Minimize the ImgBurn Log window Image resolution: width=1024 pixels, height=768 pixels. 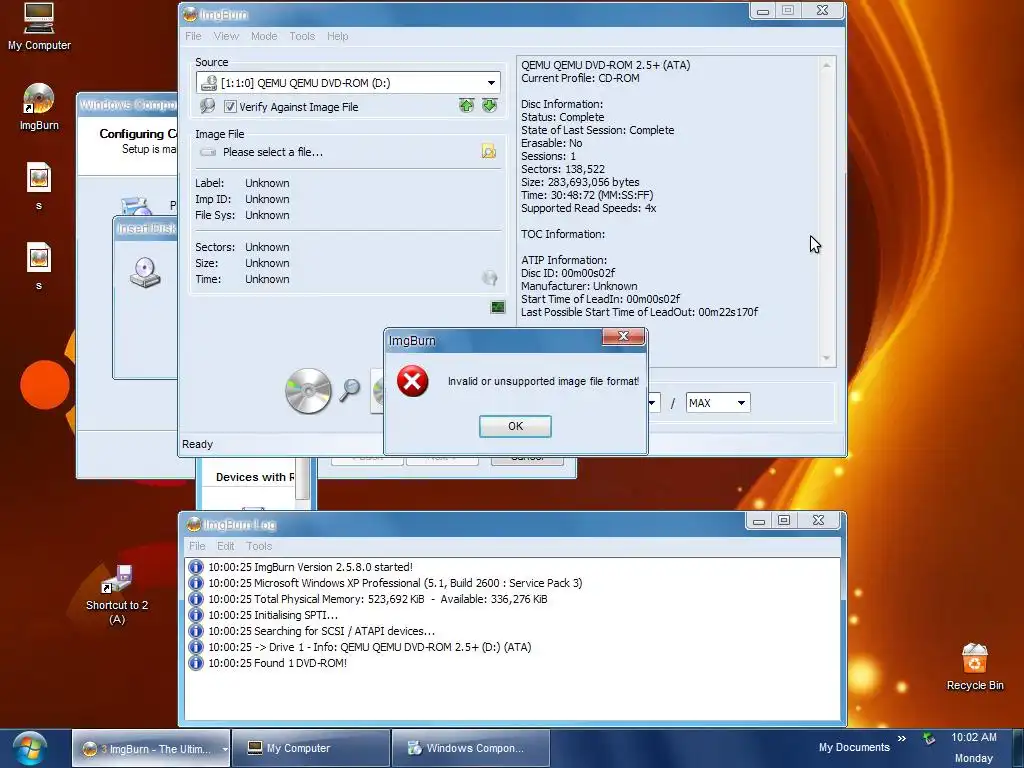click(x=758, y=520)
